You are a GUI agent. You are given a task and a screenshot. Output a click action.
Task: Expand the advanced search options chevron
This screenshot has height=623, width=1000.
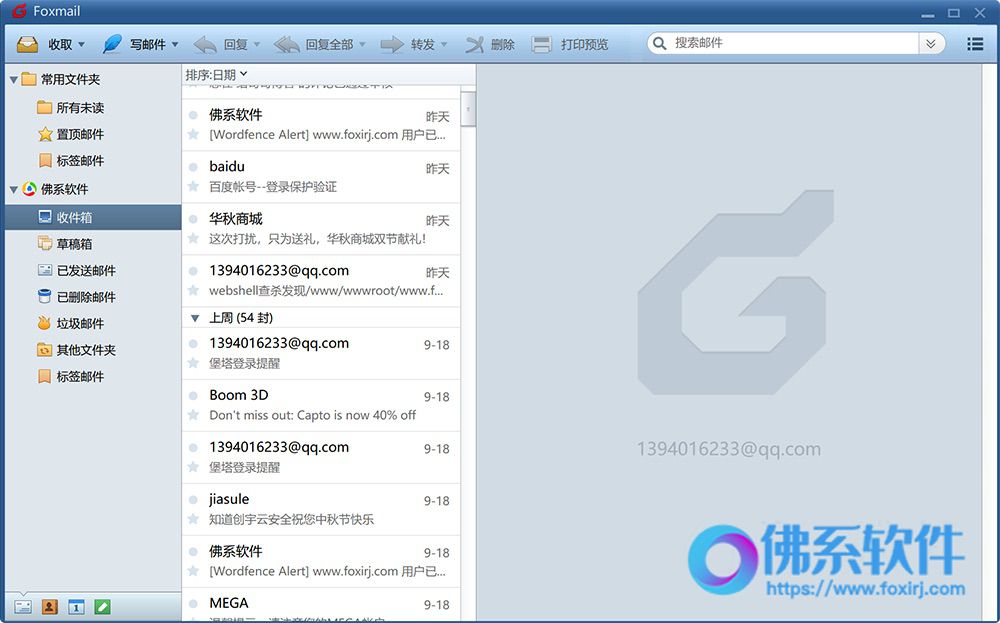[930, 43]
